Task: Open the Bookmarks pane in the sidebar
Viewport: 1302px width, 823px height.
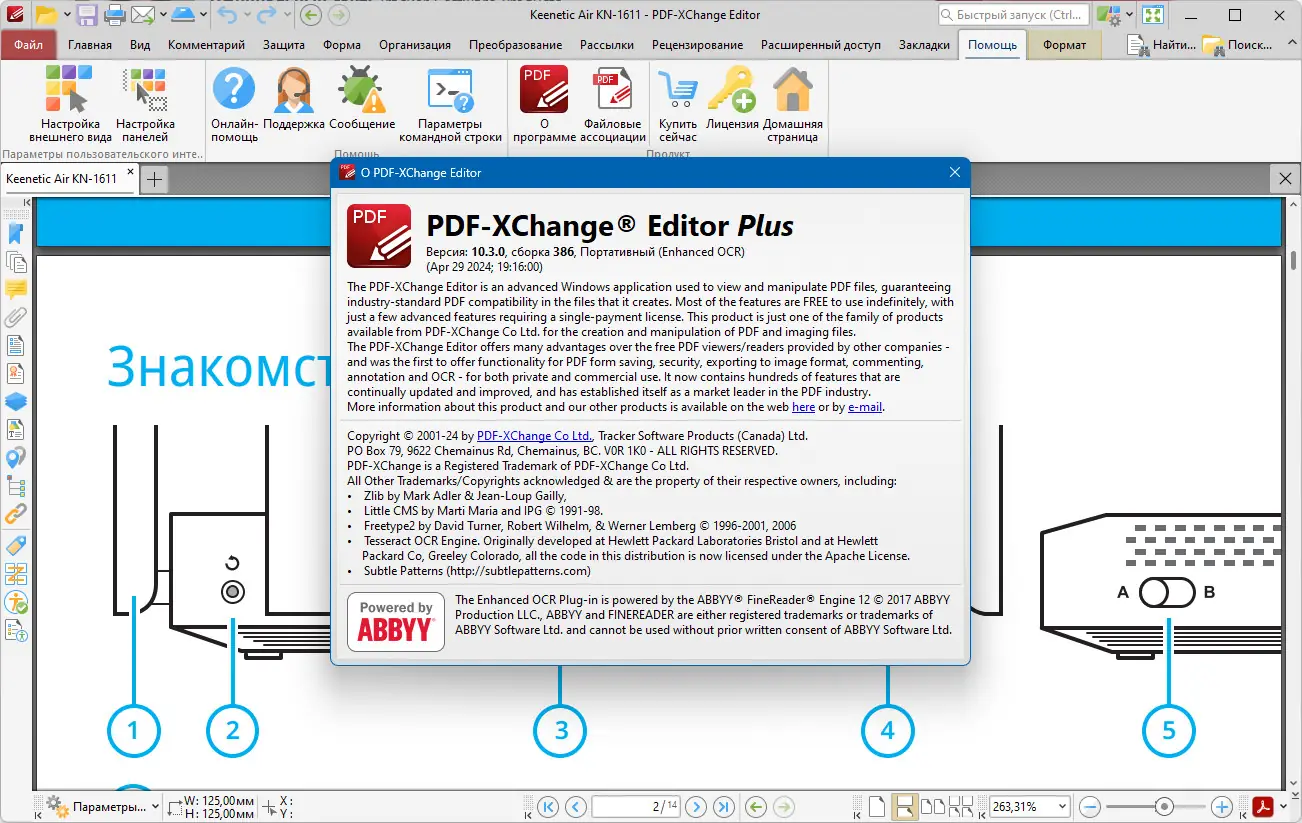Action: pos(16,233)
